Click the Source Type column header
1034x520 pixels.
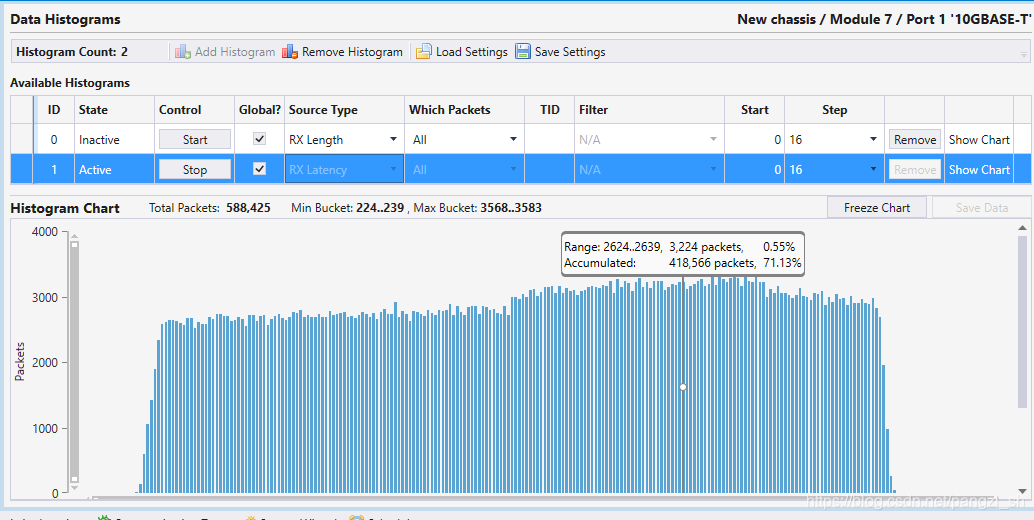pos(344,109)
